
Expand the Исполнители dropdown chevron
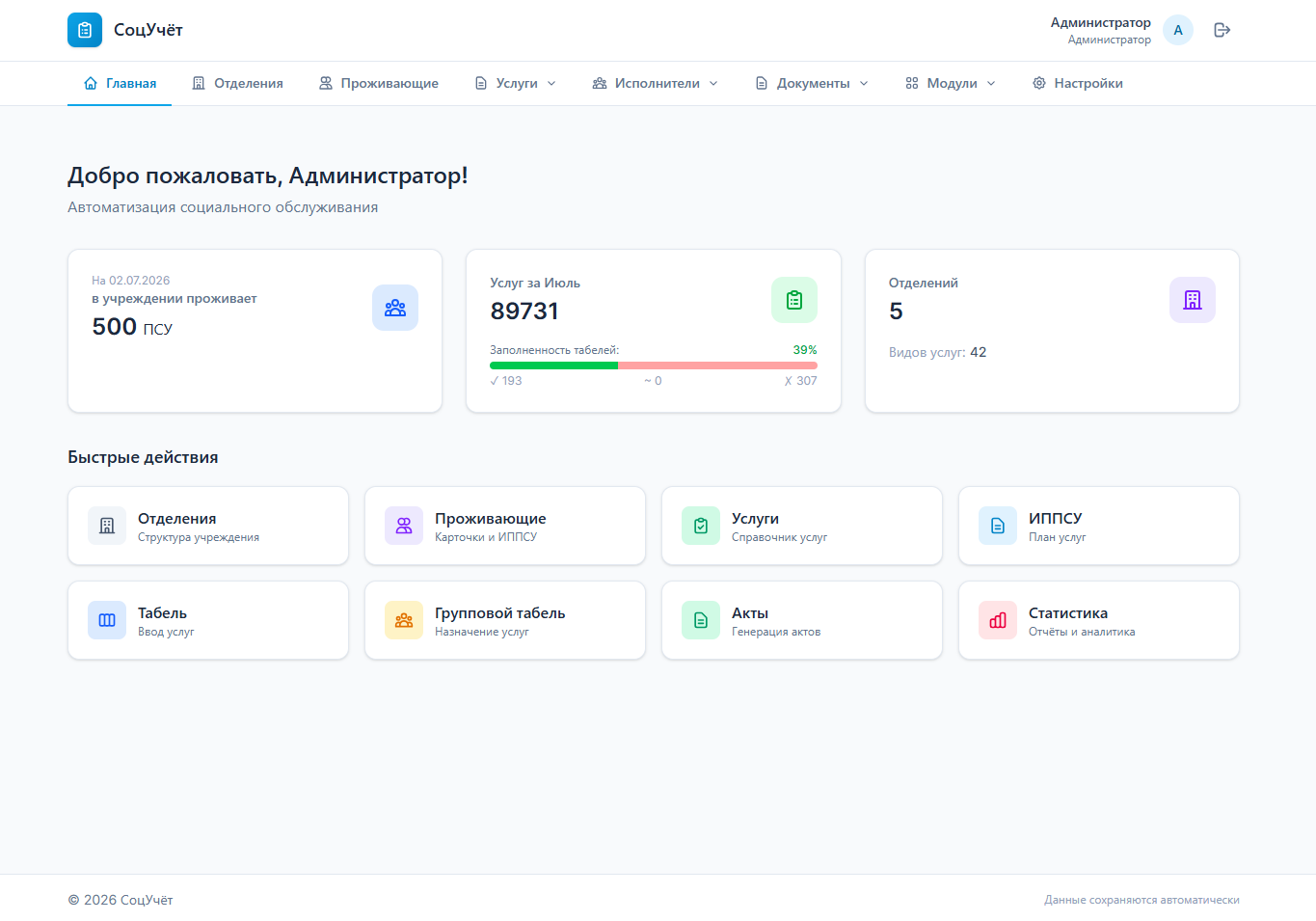click(713, 83)
